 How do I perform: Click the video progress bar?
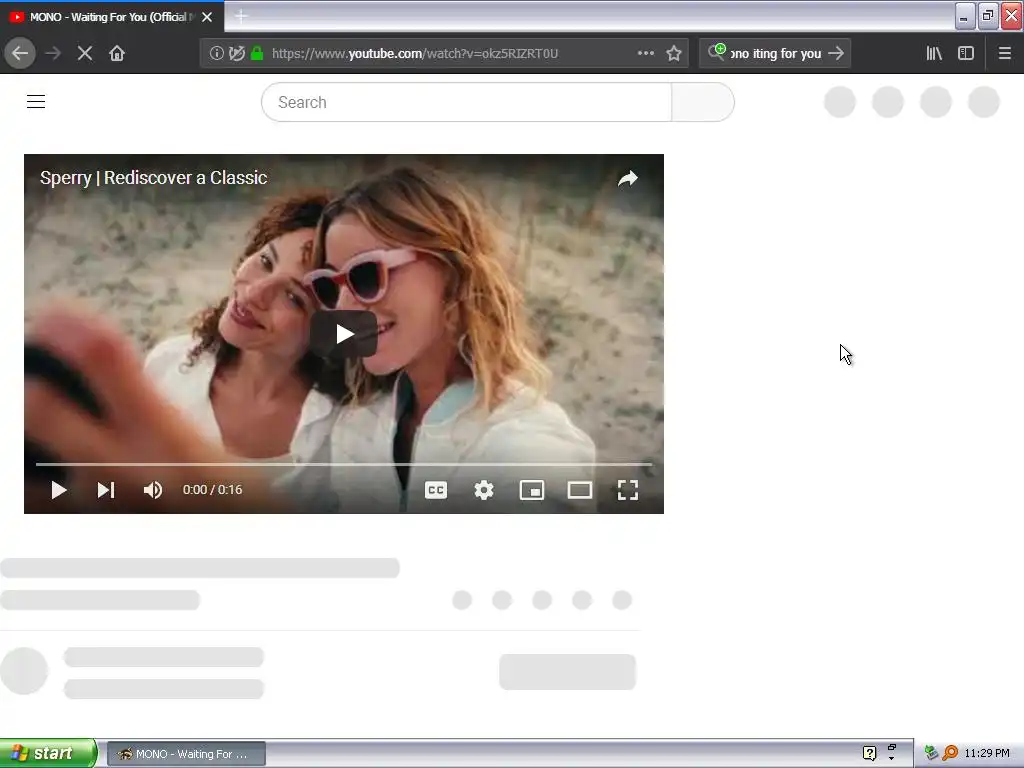coord(344,464)
